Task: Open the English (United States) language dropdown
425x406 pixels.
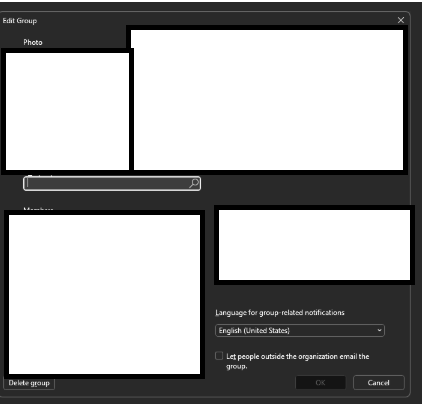Action: 300,330
